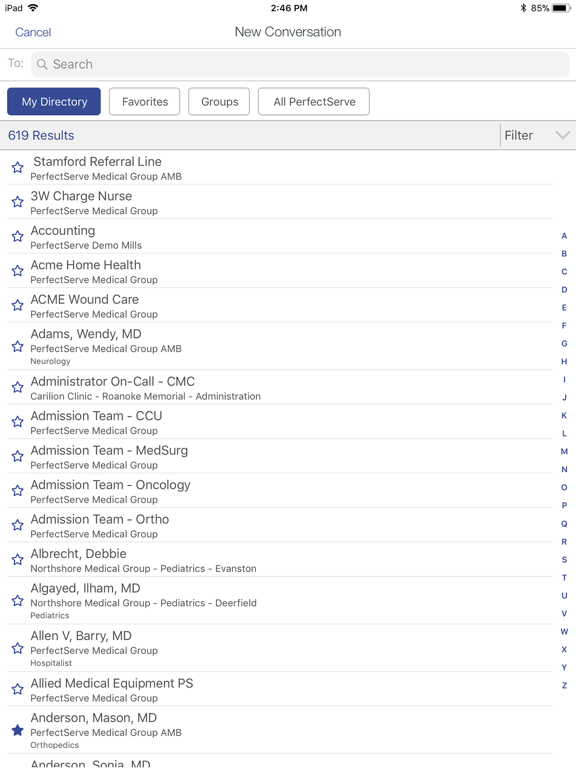The height and width of the screenshot is (768, 576).
Task: Jump to letter N in the index
Action: coord(564,469)
